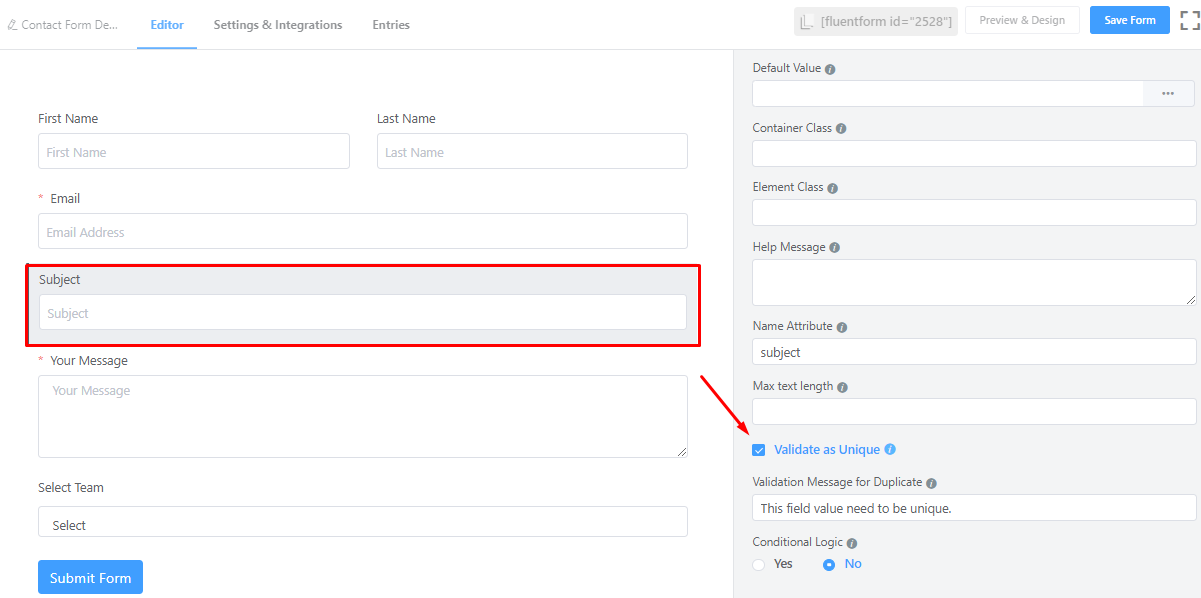The width and height of the screenshot is (1201, 598).
Task: Click Preview & Design button
Action: point(1022,20)
